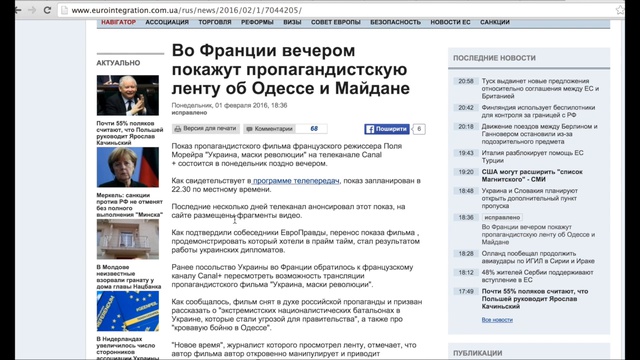Click the comment count 68
The image size is (640, 360).
coord(314,129)
